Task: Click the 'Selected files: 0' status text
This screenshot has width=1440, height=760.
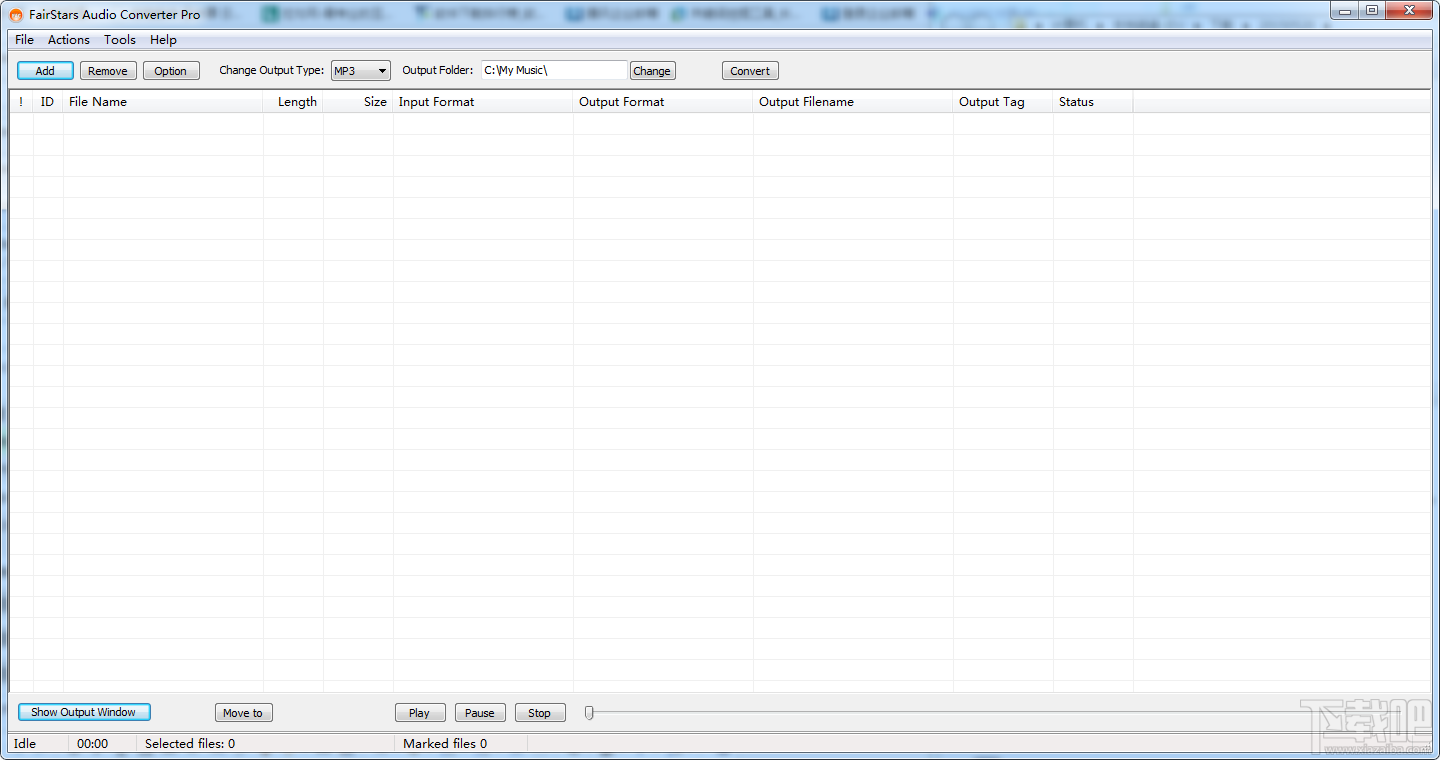Action: point(190,744)
